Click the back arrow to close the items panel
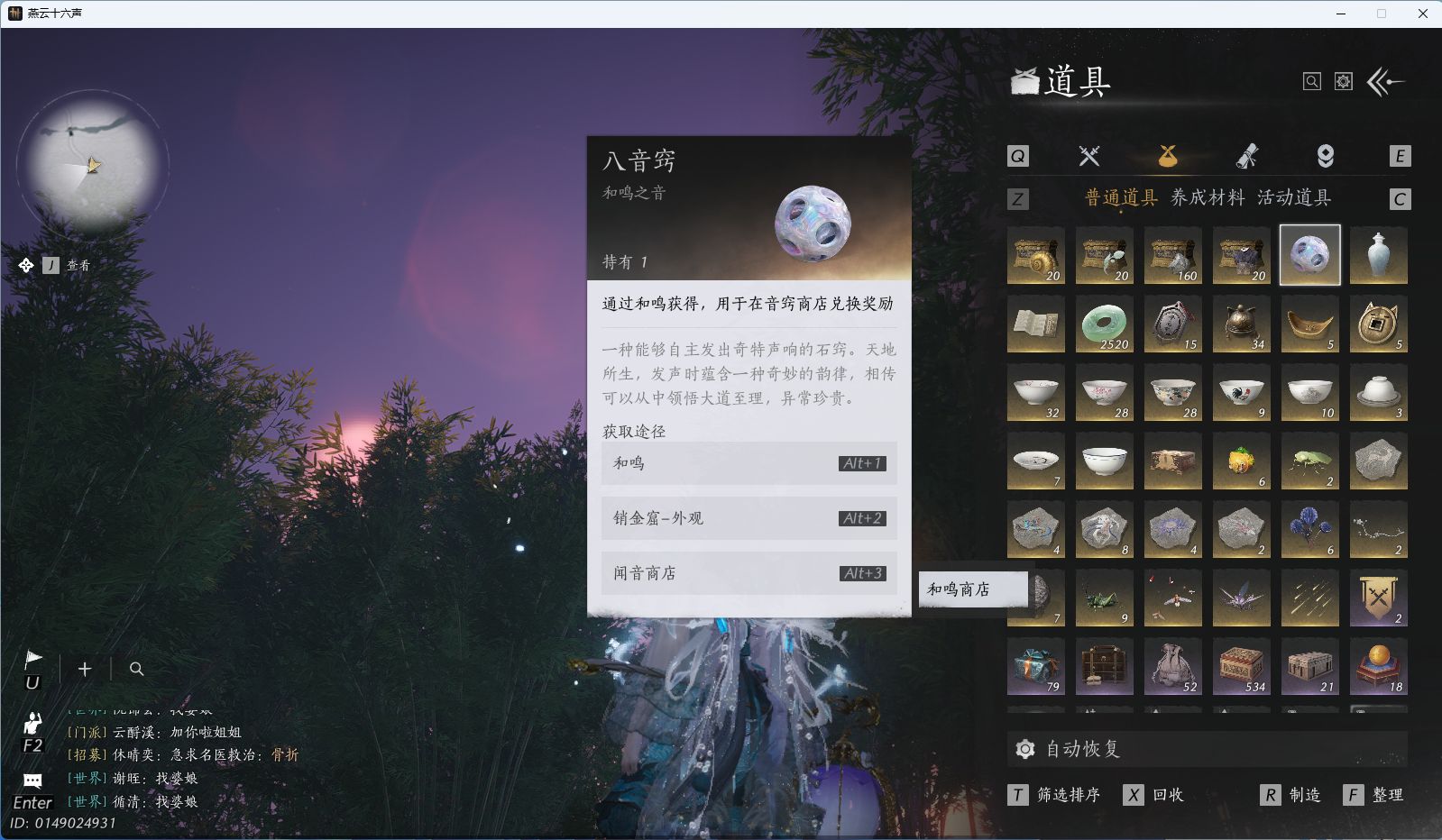 point(1386,82)
